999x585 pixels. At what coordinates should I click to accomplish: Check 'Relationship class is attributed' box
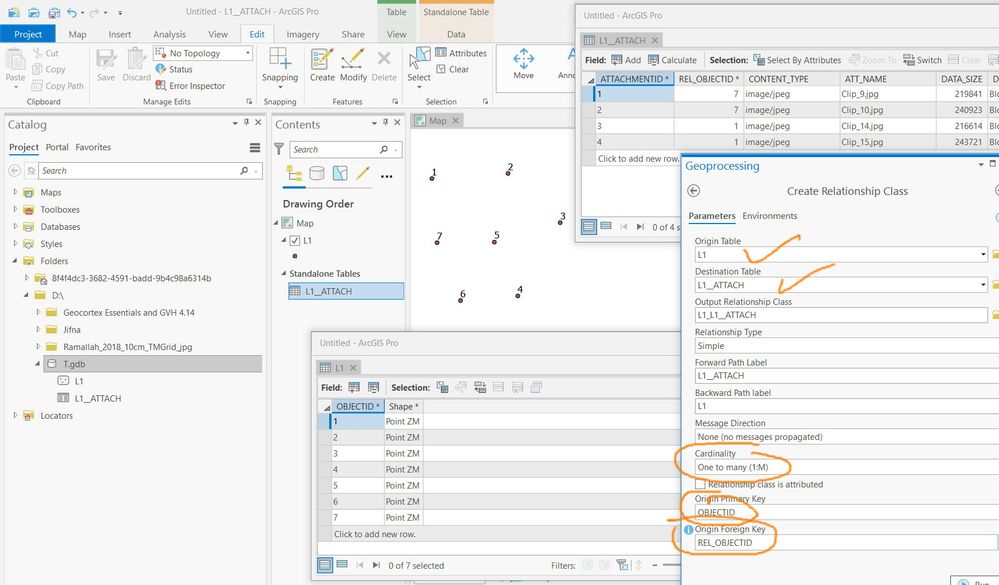pyautogui.click(x=700, y=484)
